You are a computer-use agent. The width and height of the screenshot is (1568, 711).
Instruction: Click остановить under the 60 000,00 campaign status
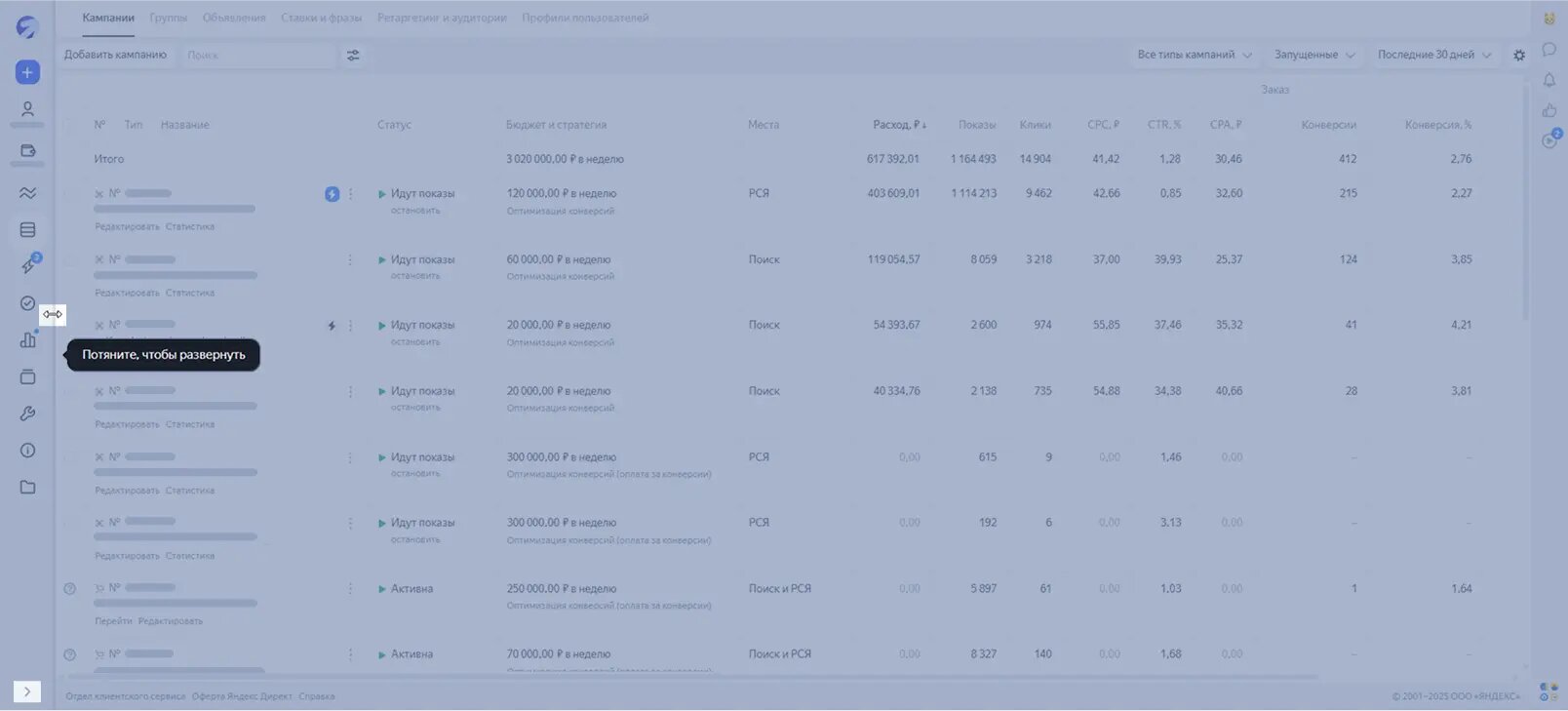pyautogui.click(x=415, y=276)
